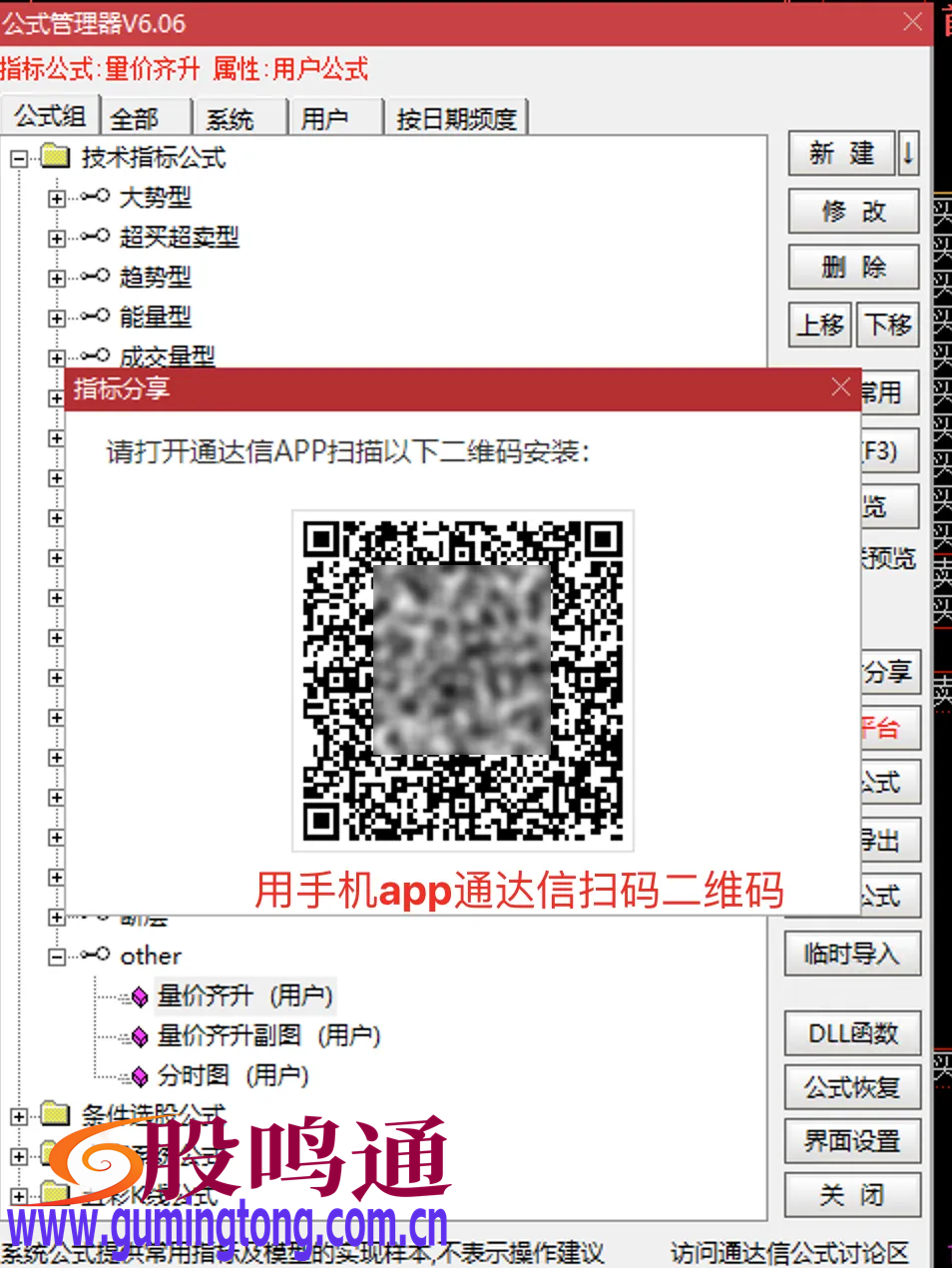The height and width of the screenshot is (1268, 952).
Task: Open the 分时图 (用户) formula icon
Action: pos(138,1075)
